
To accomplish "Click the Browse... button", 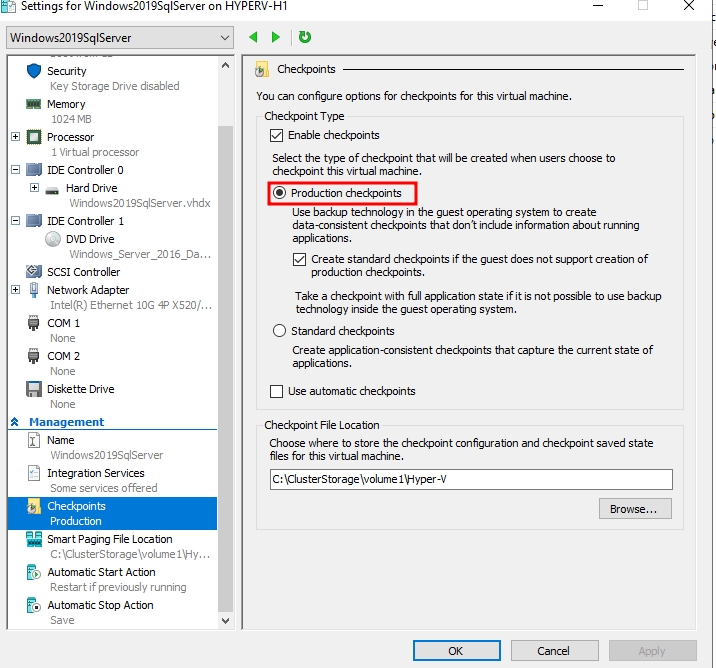I will (x=634, y=509).
